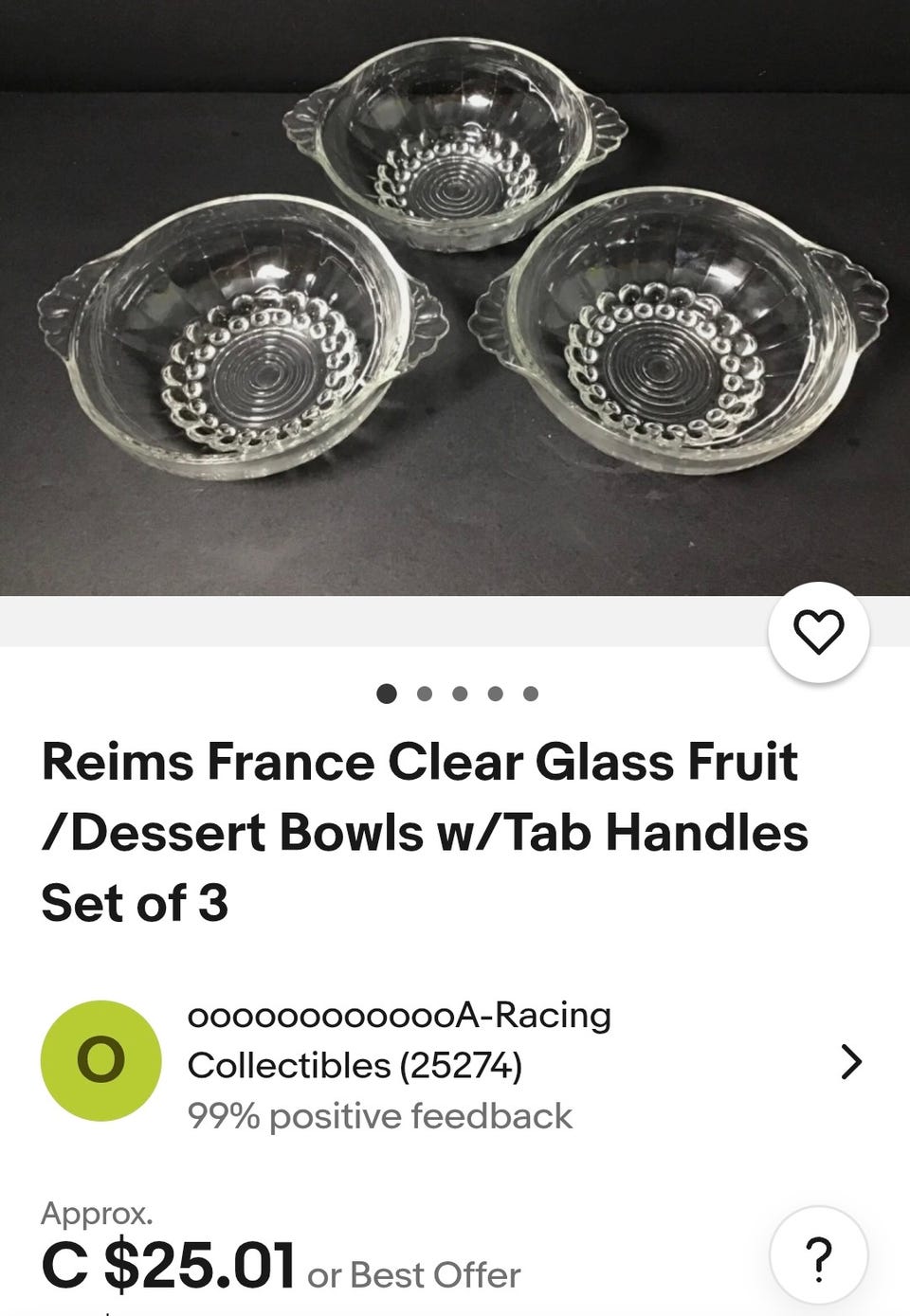
Task: Tap the Approx. label above the price
Action: click(x=97, y=1213)
